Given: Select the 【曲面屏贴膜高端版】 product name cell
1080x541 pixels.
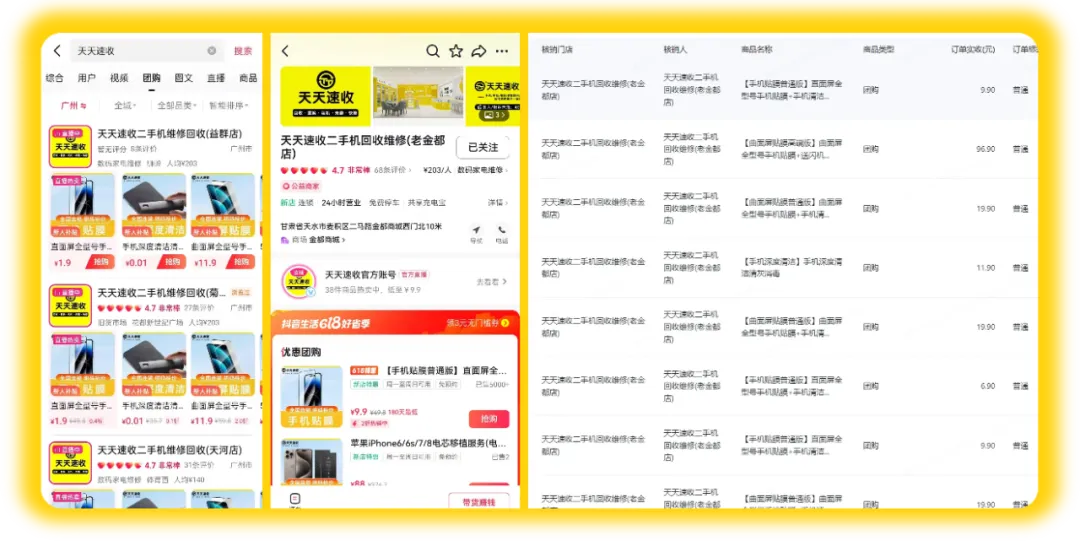Looking at the screenshot, I should click(792, 149).
